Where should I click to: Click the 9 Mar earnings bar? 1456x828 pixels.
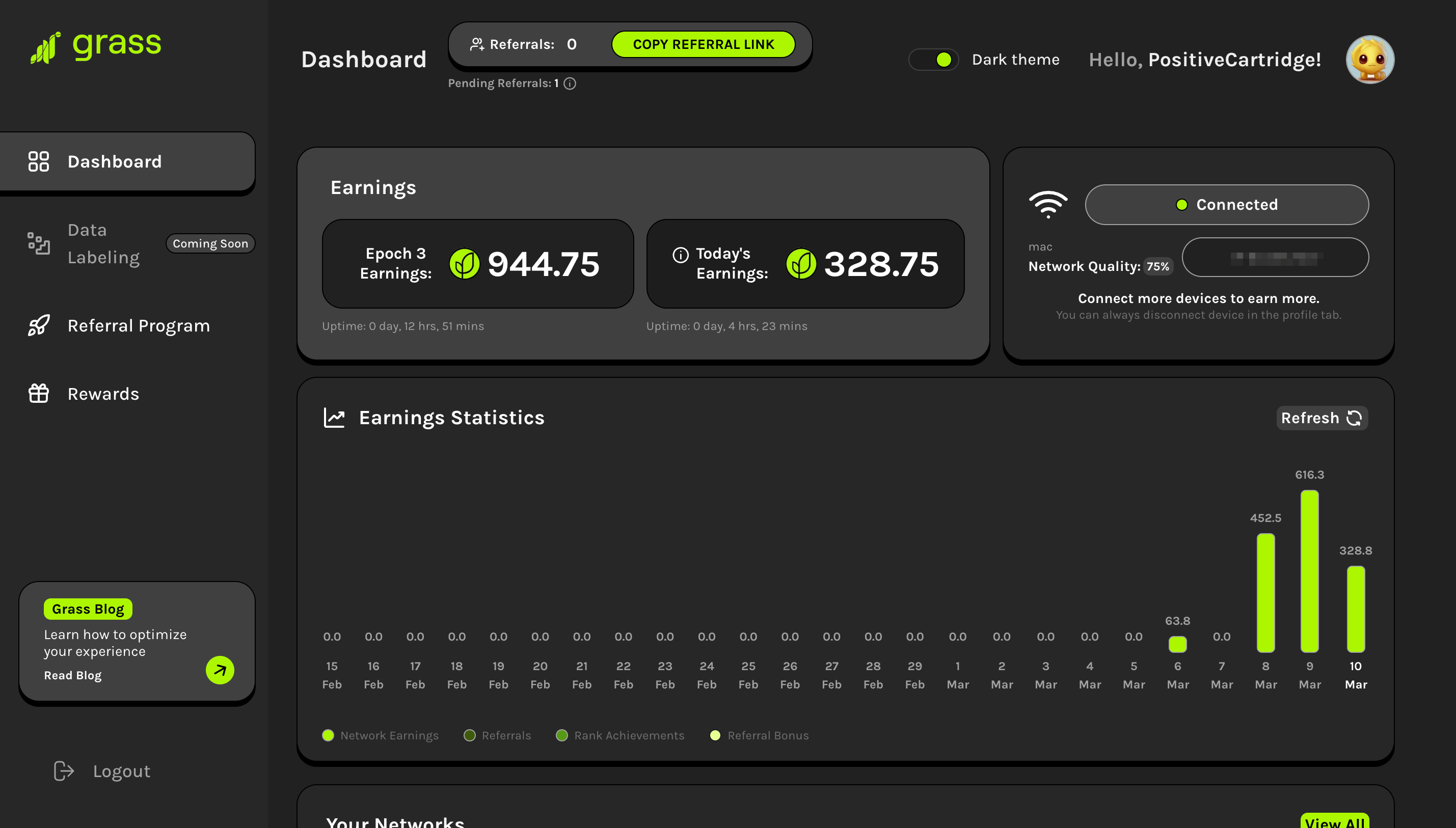(1309, 571)
